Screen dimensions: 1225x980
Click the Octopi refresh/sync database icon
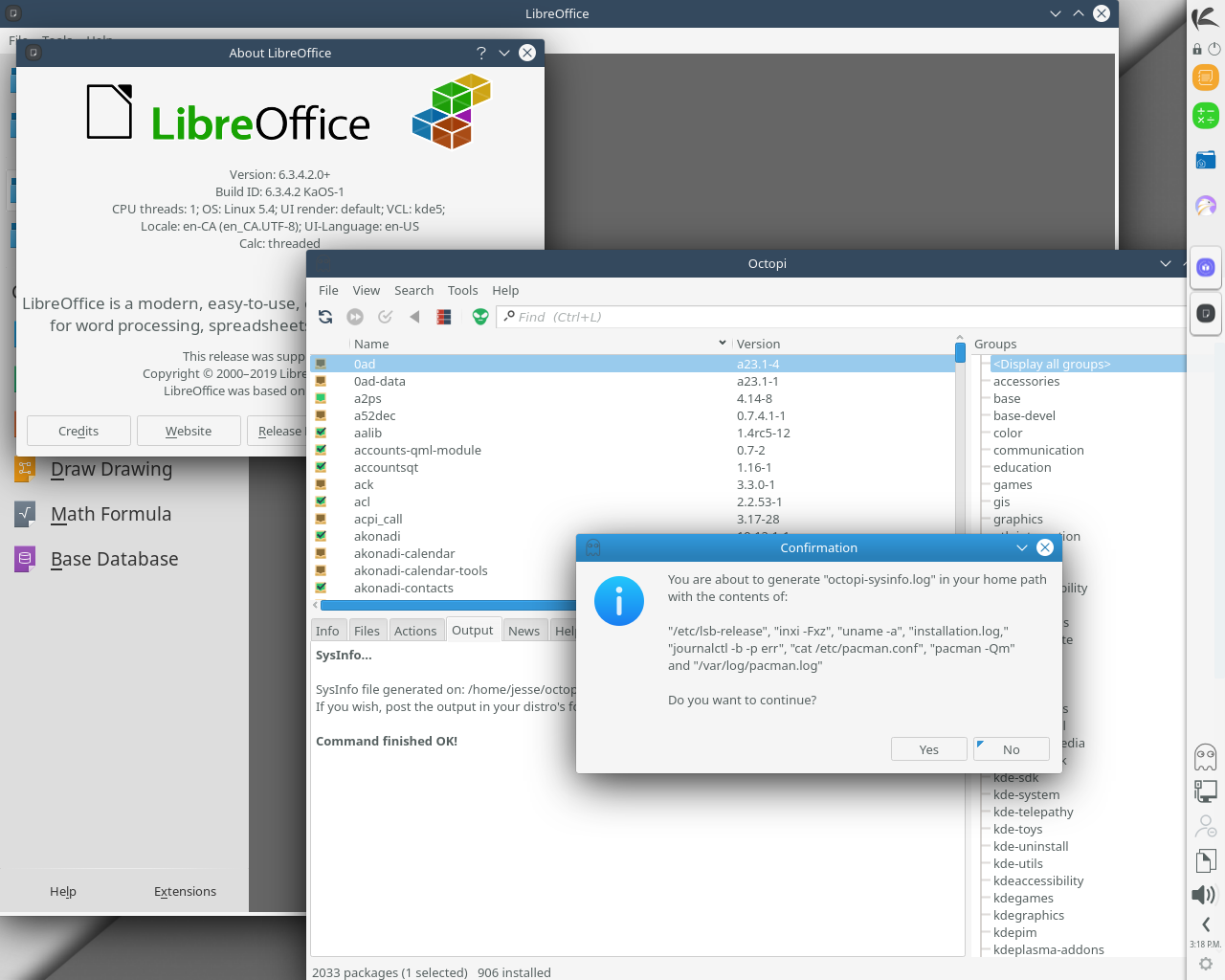point(325,317)
